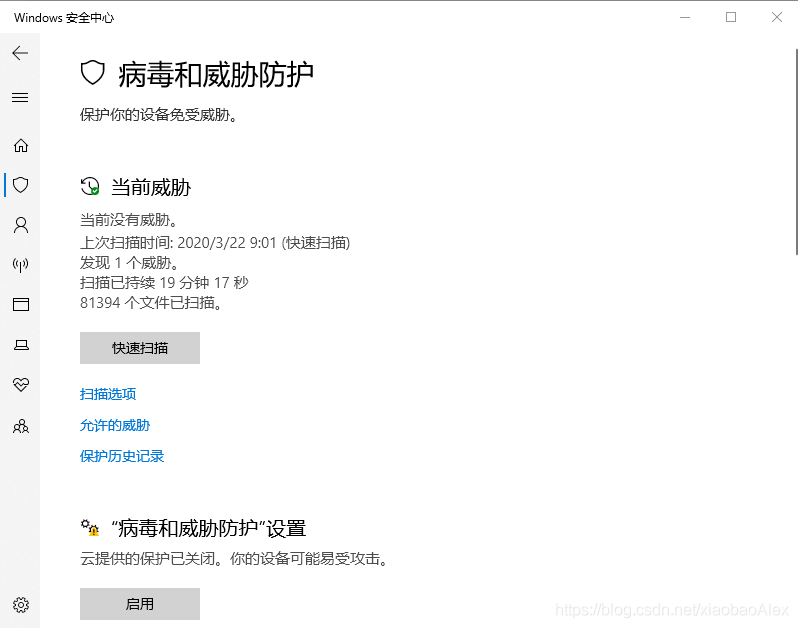The image size is (798, 628).
Task: Select Virus & threat protection shield in sidebar
Action: point(21,185)
